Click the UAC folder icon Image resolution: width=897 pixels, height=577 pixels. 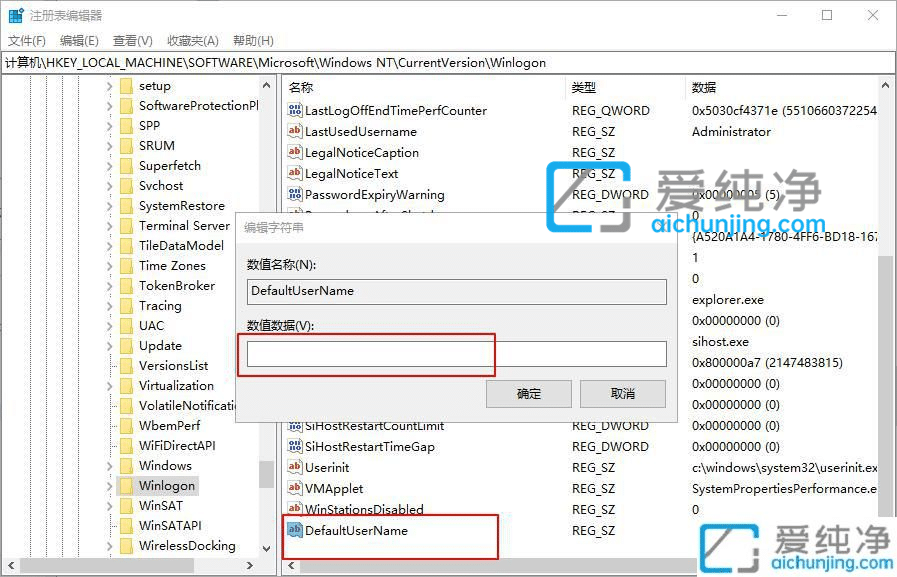pos(126,325)
